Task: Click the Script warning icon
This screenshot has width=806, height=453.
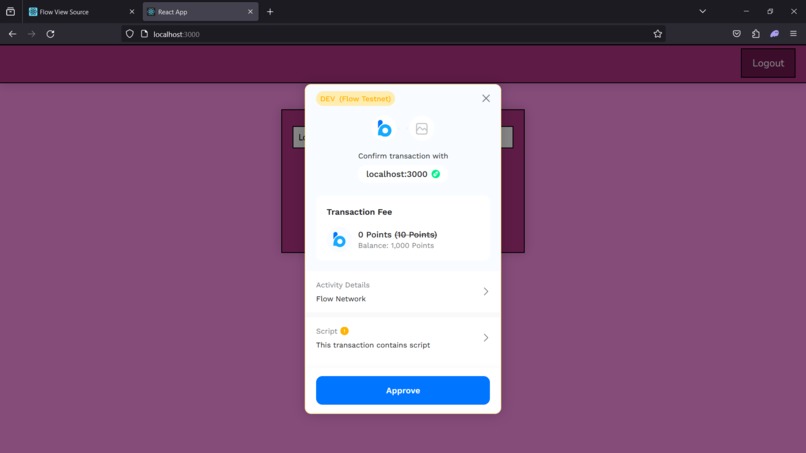Action: tap(344, 331)
